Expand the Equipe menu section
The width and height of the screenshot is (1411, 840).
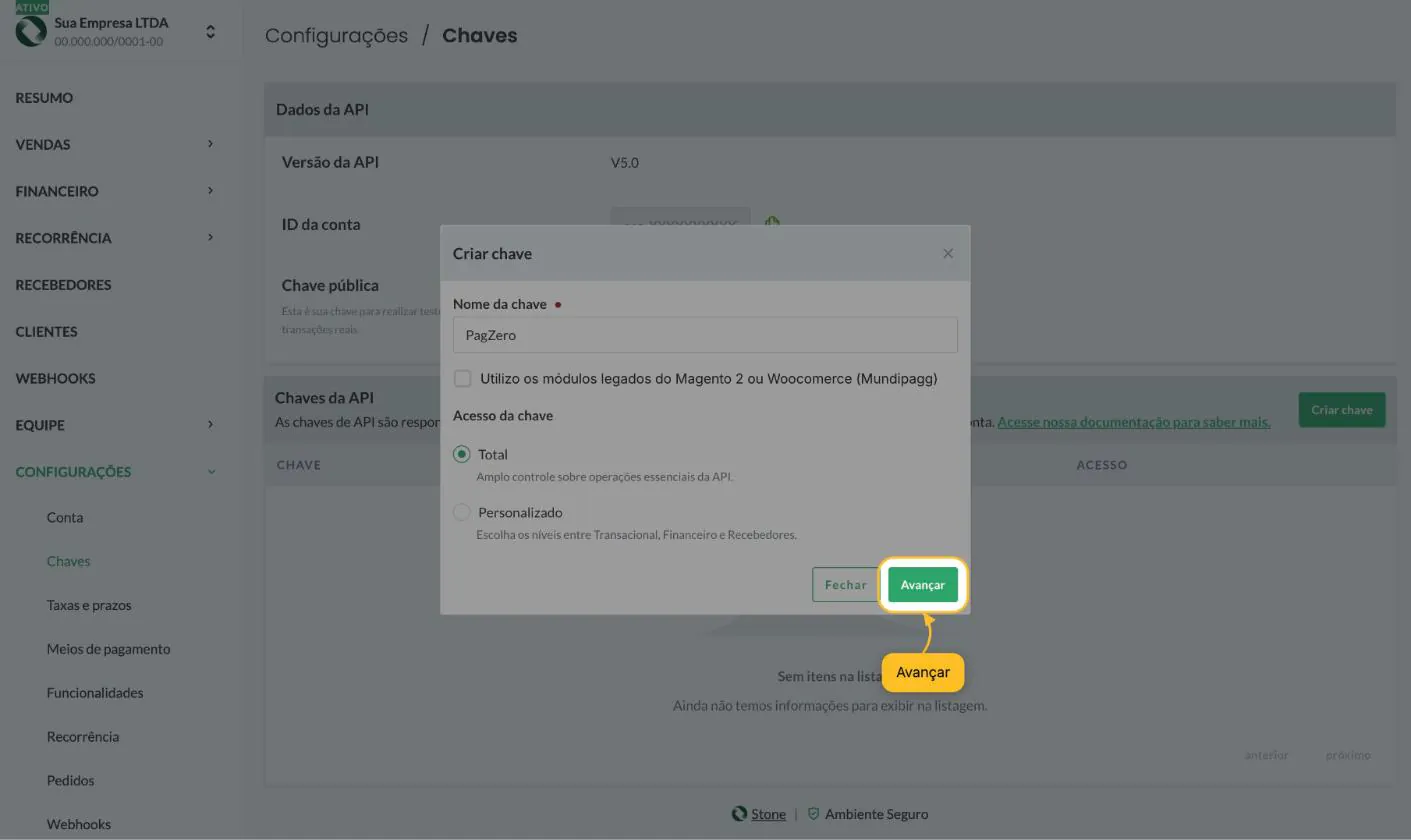pos(210,425)
